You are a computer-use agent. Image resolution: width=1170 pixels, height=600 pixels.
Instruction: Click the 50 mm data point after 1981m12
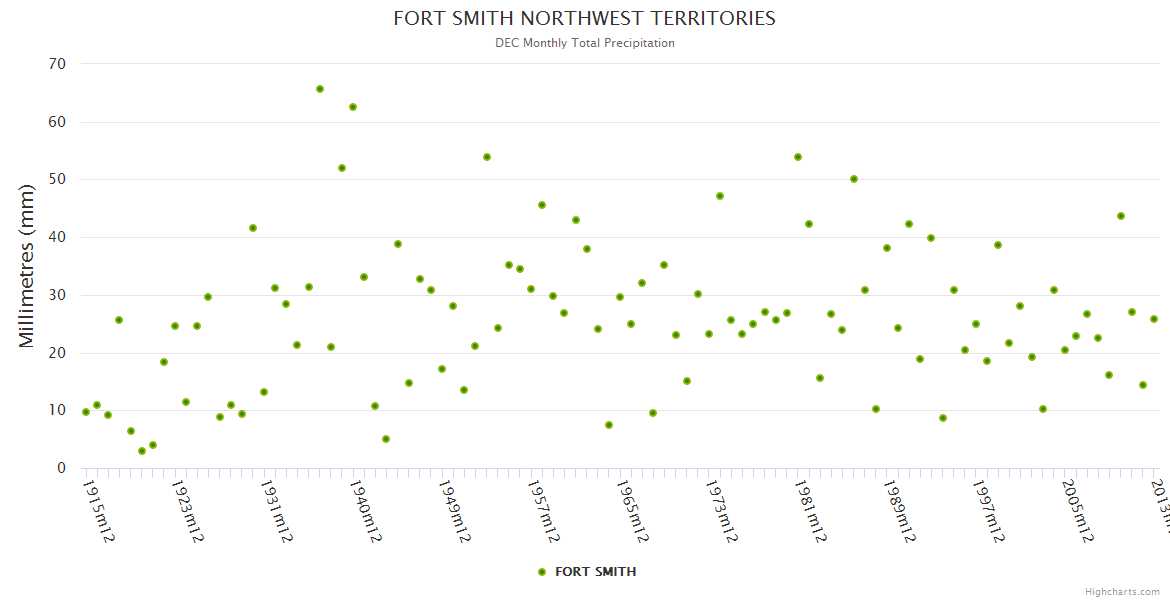(854, 179)
